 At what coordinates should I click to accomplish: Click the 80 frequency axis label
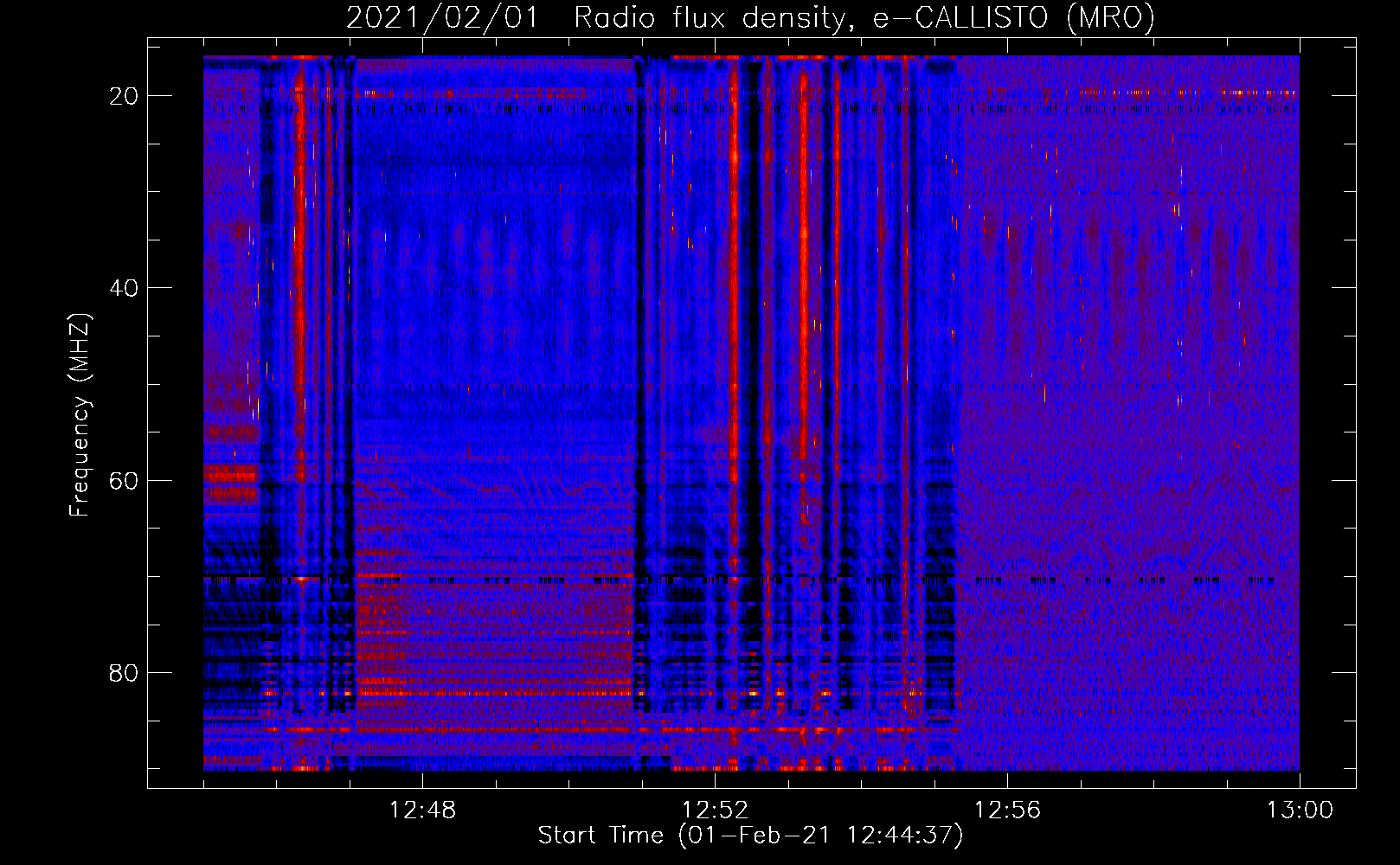(124, 672)
